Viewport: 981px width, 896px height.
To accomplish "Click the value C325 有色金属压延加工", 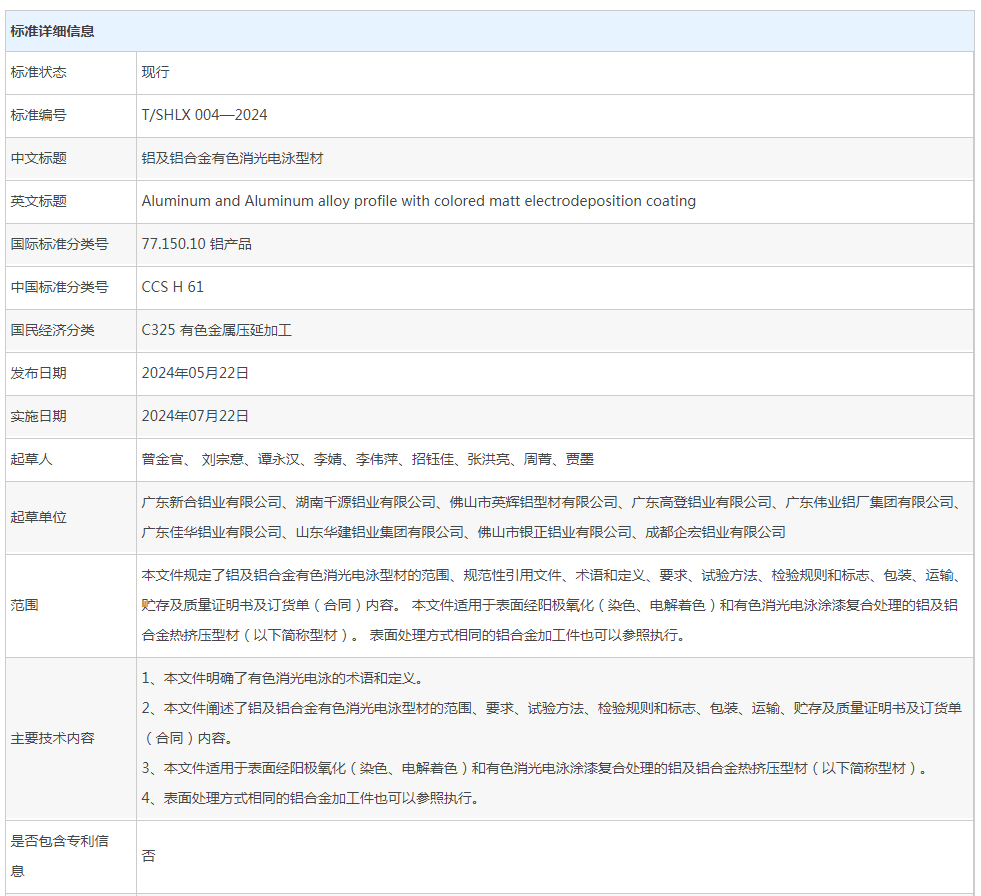I will [x=216, y=330].
